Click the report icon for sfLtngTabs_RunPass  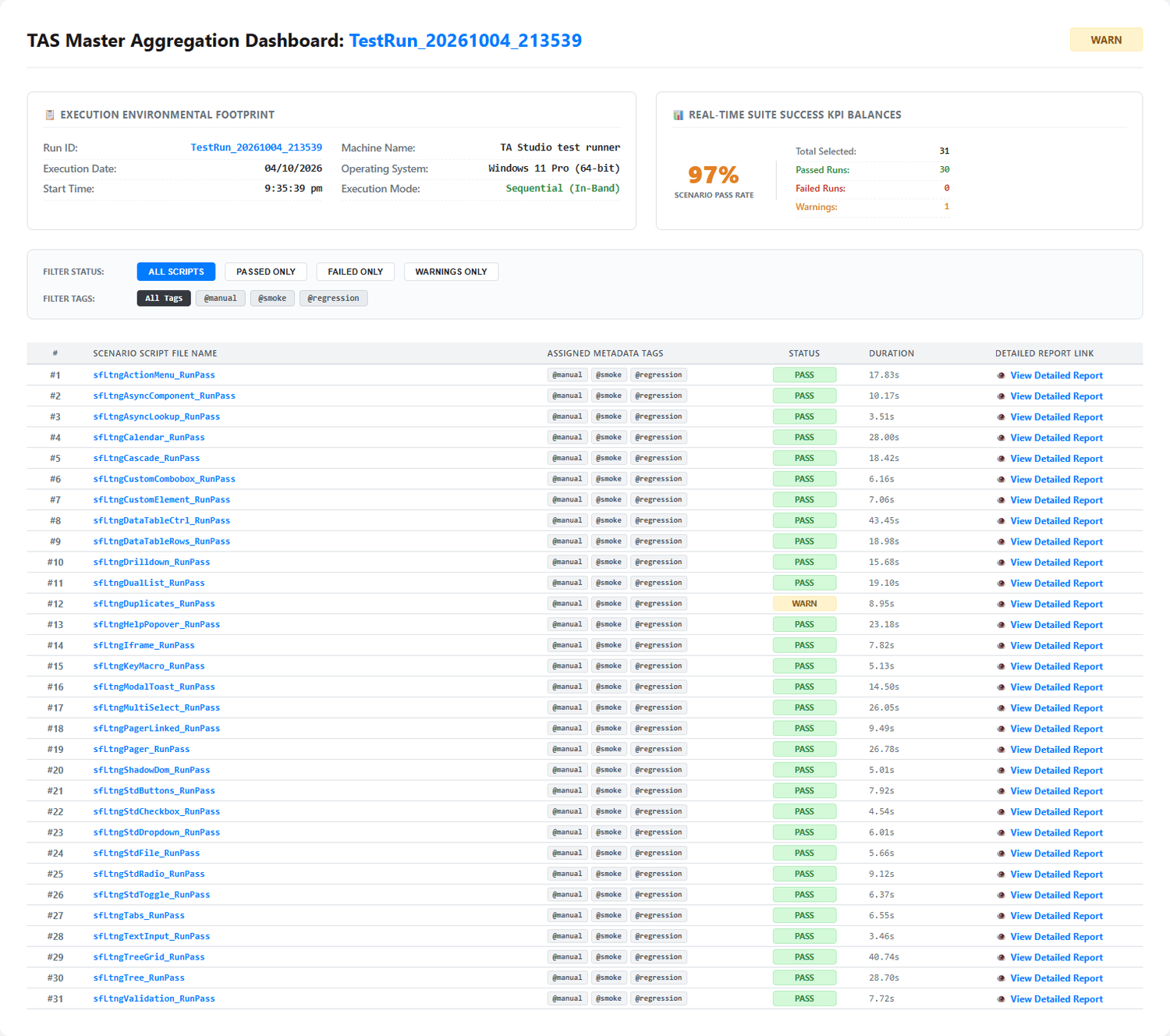click(x=1002, y=916)
